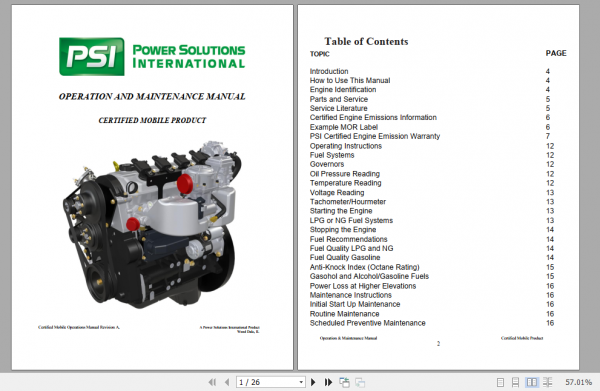Go to the previous page

pyautogui.click(x=227, y=382)
